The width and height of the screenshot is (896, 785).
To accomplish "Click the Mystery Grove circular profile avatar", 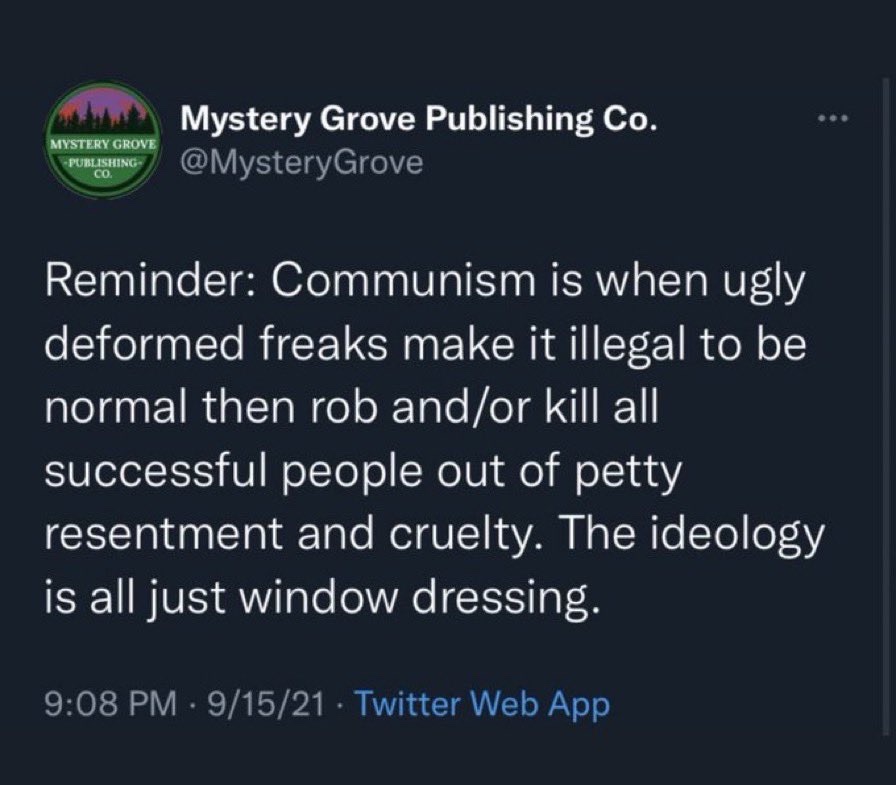I will (103, 140).
